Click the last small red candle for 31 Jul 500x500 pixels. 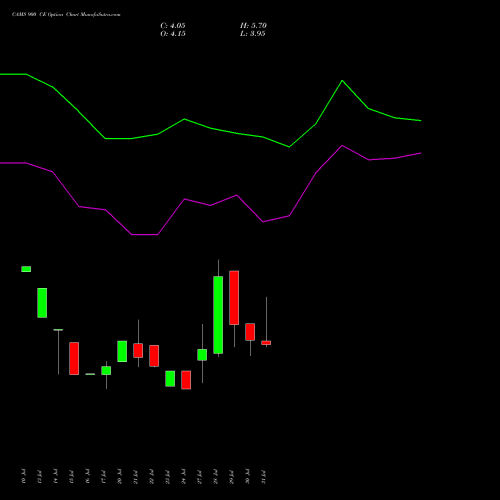coord(266,343)
